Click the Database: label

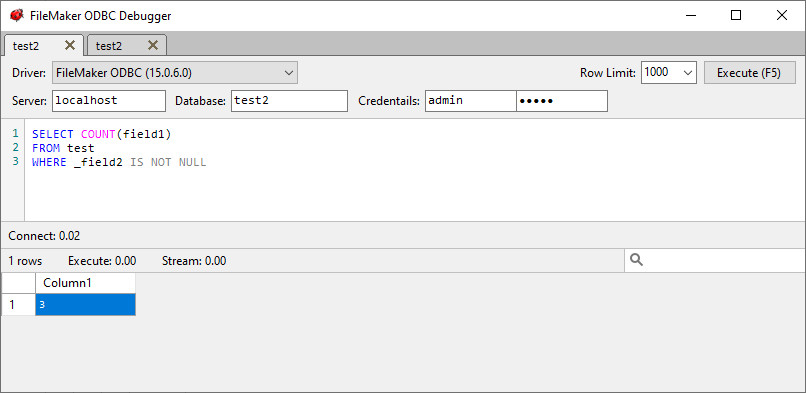pos(200,101)
